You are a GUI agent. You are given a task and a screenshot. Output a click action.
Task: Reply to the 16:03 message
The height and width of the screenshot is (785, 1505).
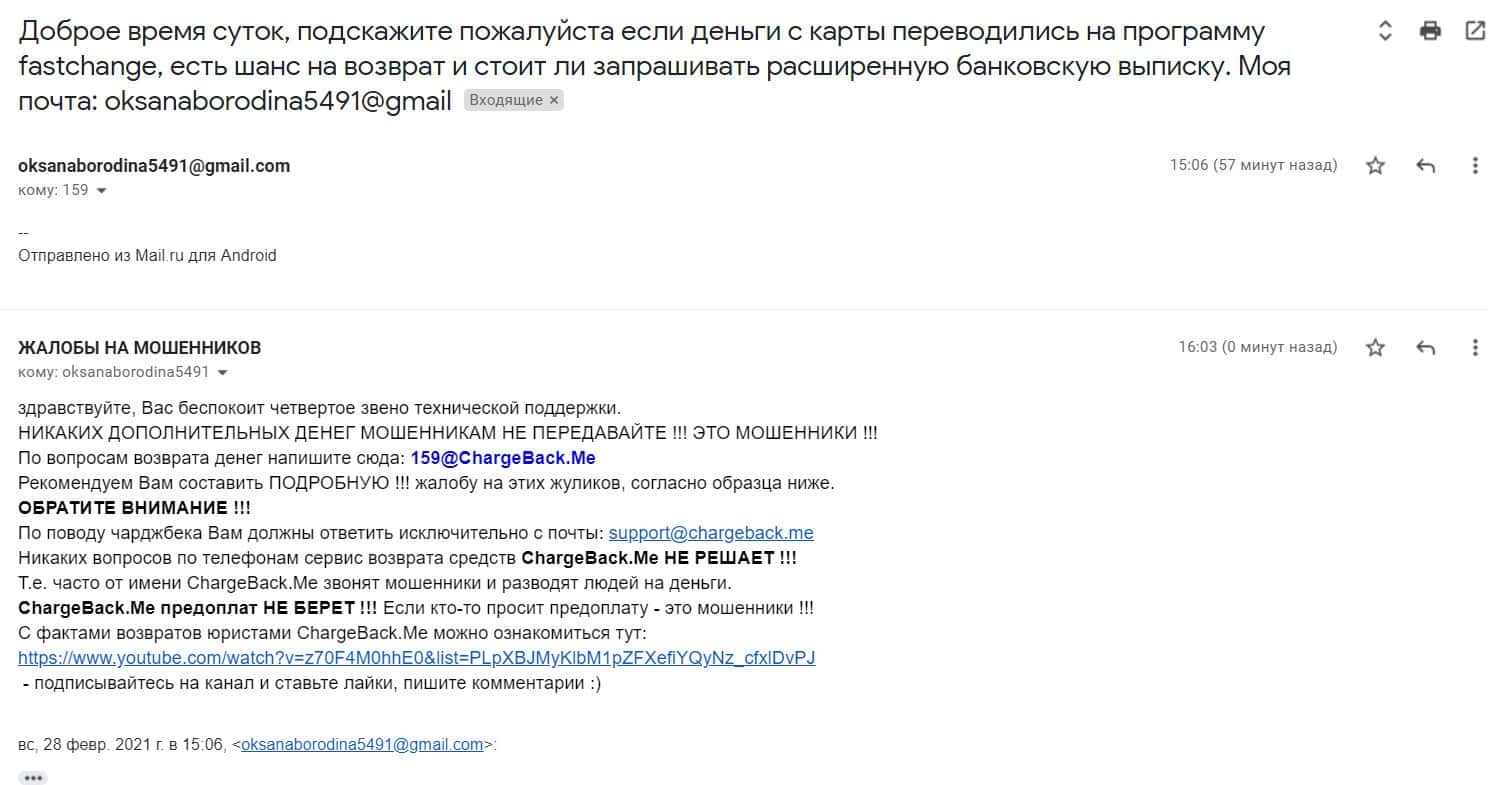coord(1426,348)
